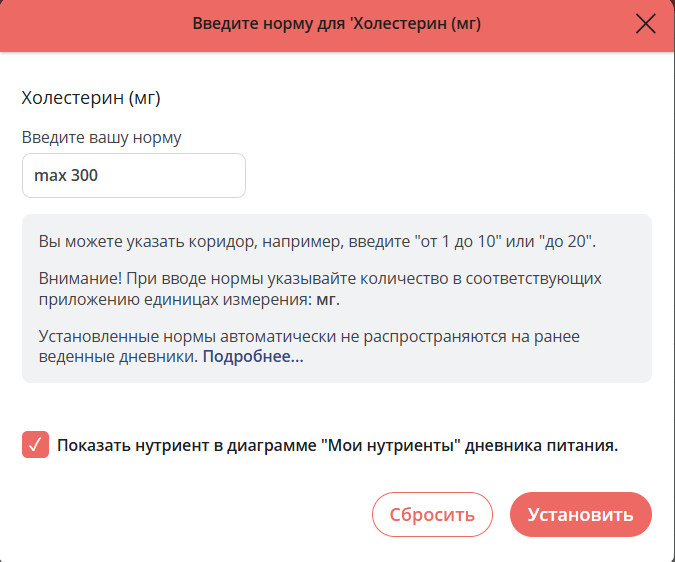Click the norm input field containing 'max 300'

133,175
